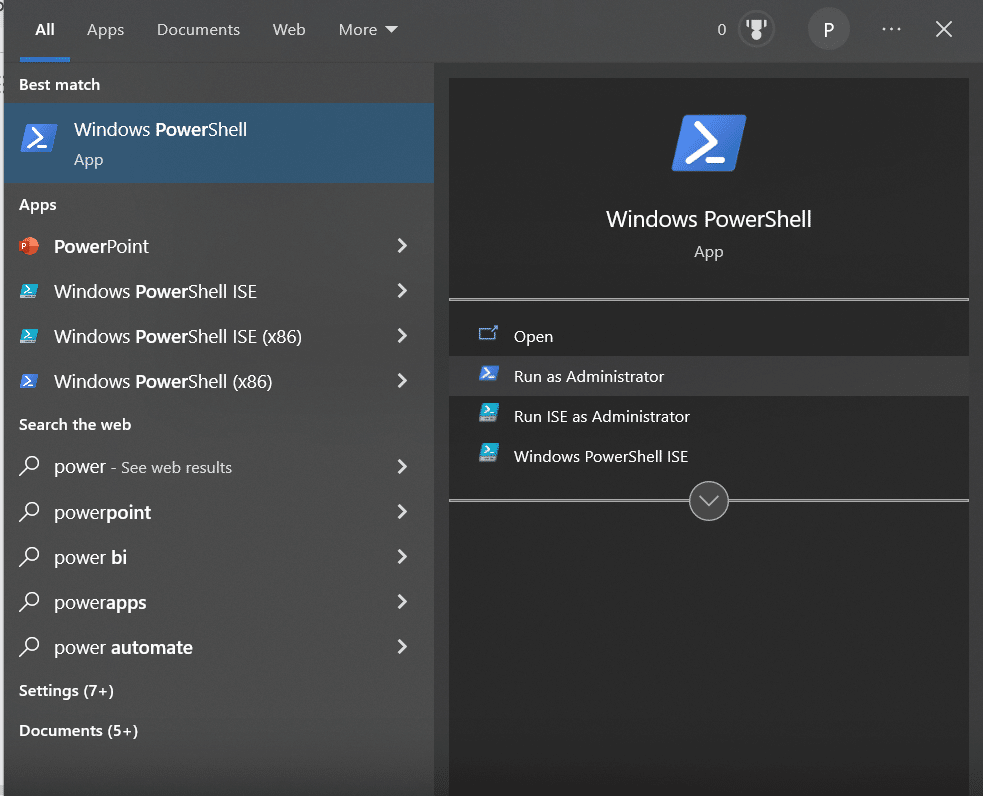983x796 pixels.
Task: Click the rewards points count 0
Action: 722,29
